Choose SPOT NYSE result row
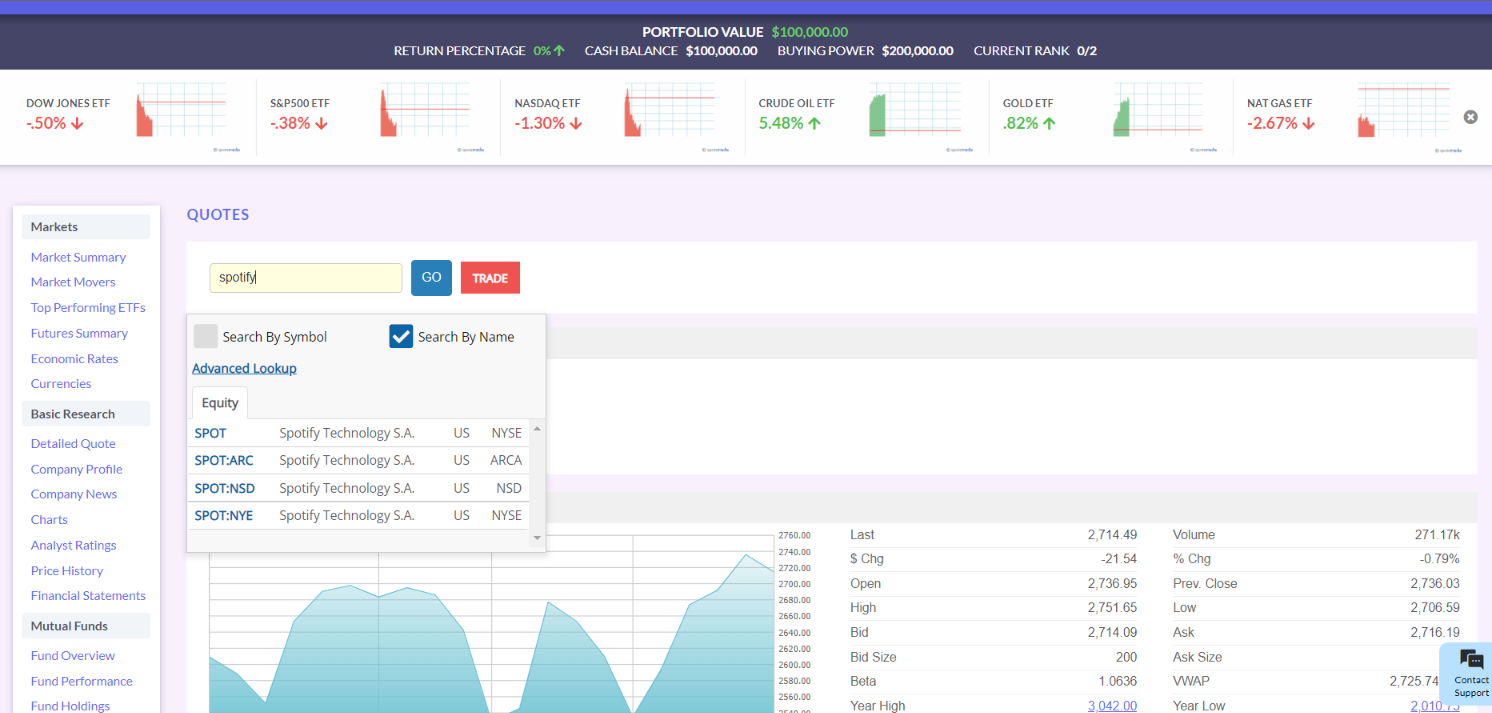Screen dimensions: 1492x713 (x=359, y=433)
